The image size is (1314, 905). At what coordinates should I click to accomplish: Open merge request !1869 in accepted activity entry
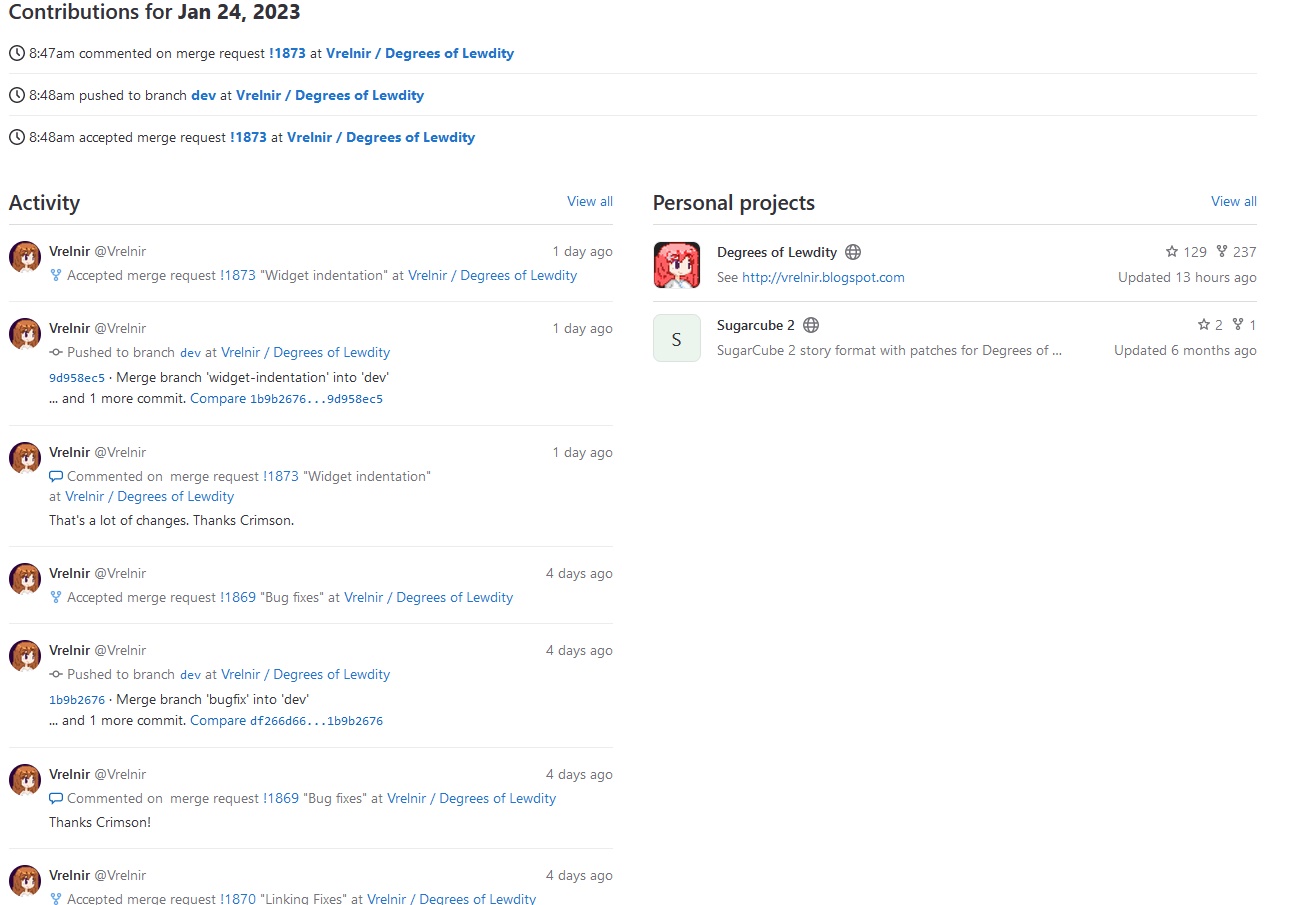[x=237, y=597]
